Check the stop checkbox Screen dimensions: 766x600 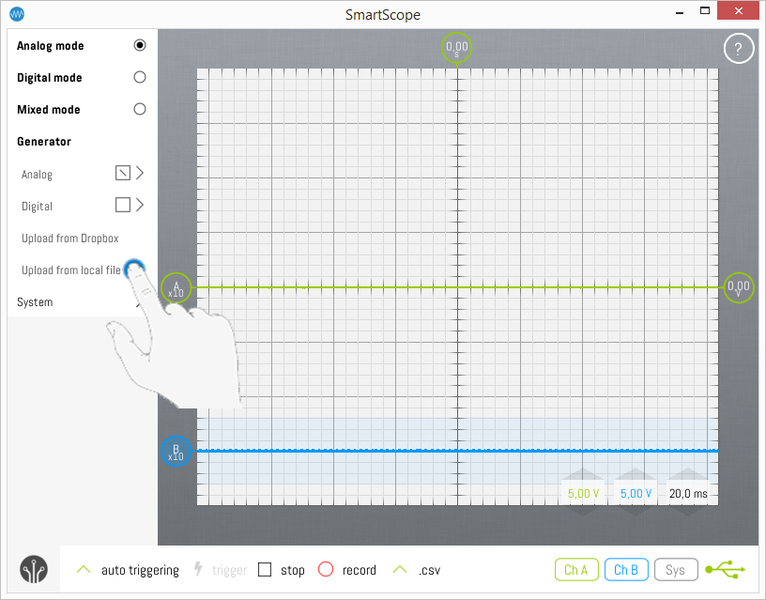(265, 570)
